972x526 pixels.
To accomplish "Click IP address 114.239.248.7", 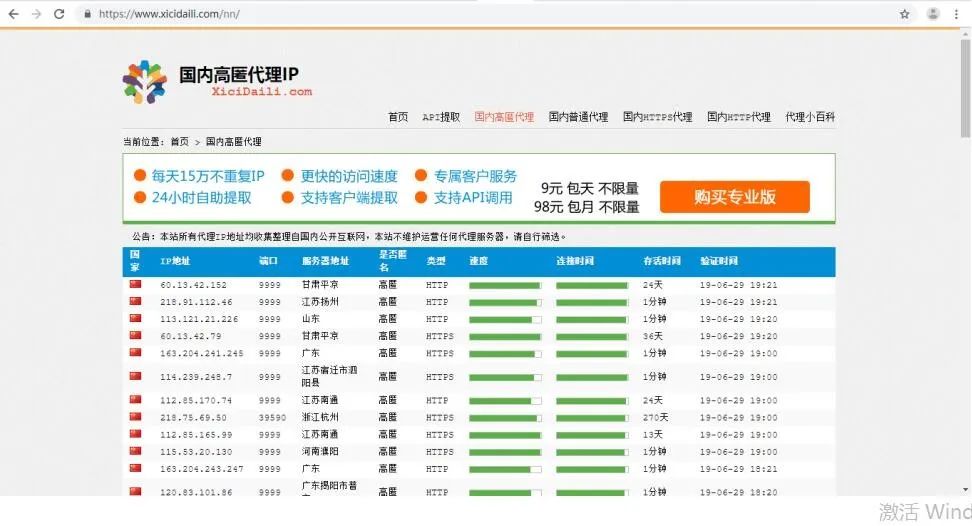I will (x=196, y=377).
